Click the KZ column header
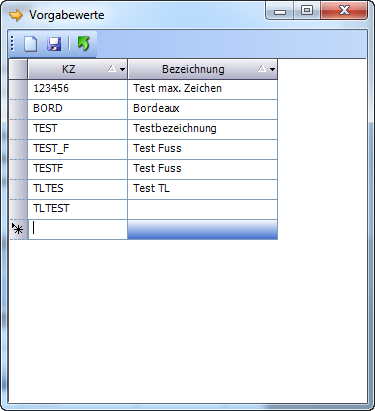This screenshot has width=375, height=411. point(77,69)
